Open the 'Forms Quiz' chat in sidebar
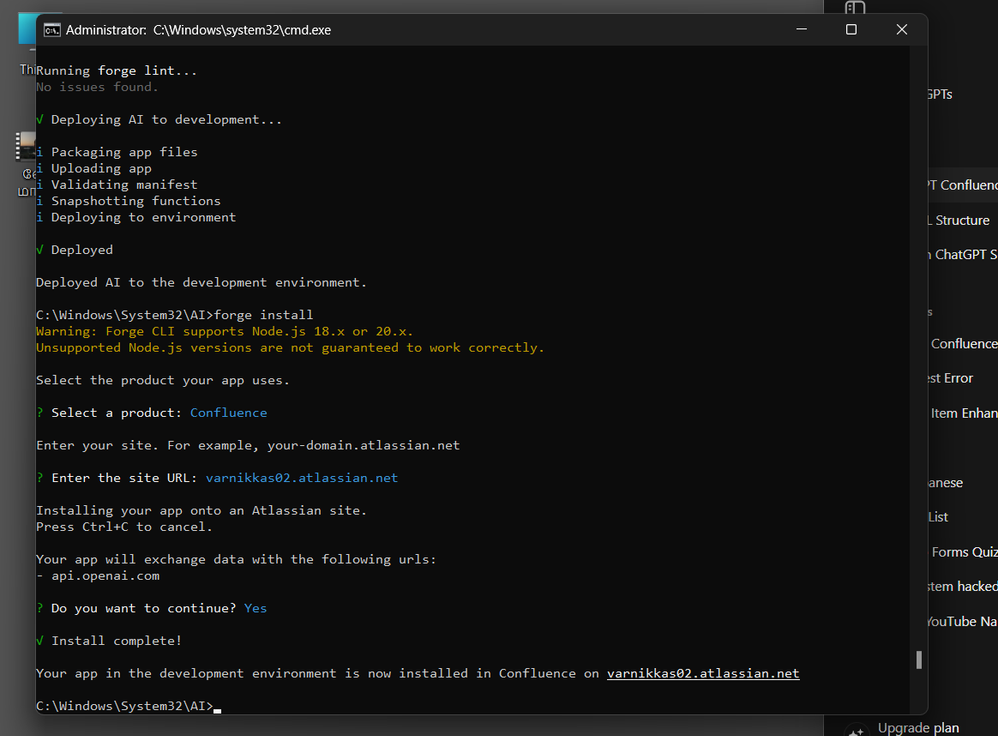 pos(964,552)
